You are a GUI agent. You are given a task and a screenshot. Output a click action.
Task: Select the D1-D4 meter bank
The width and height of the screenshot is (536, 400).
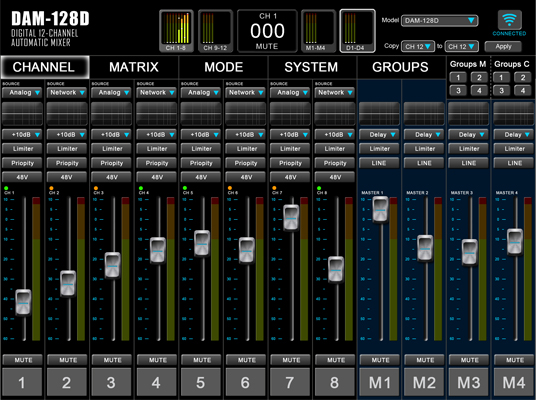tap(357, 31)
